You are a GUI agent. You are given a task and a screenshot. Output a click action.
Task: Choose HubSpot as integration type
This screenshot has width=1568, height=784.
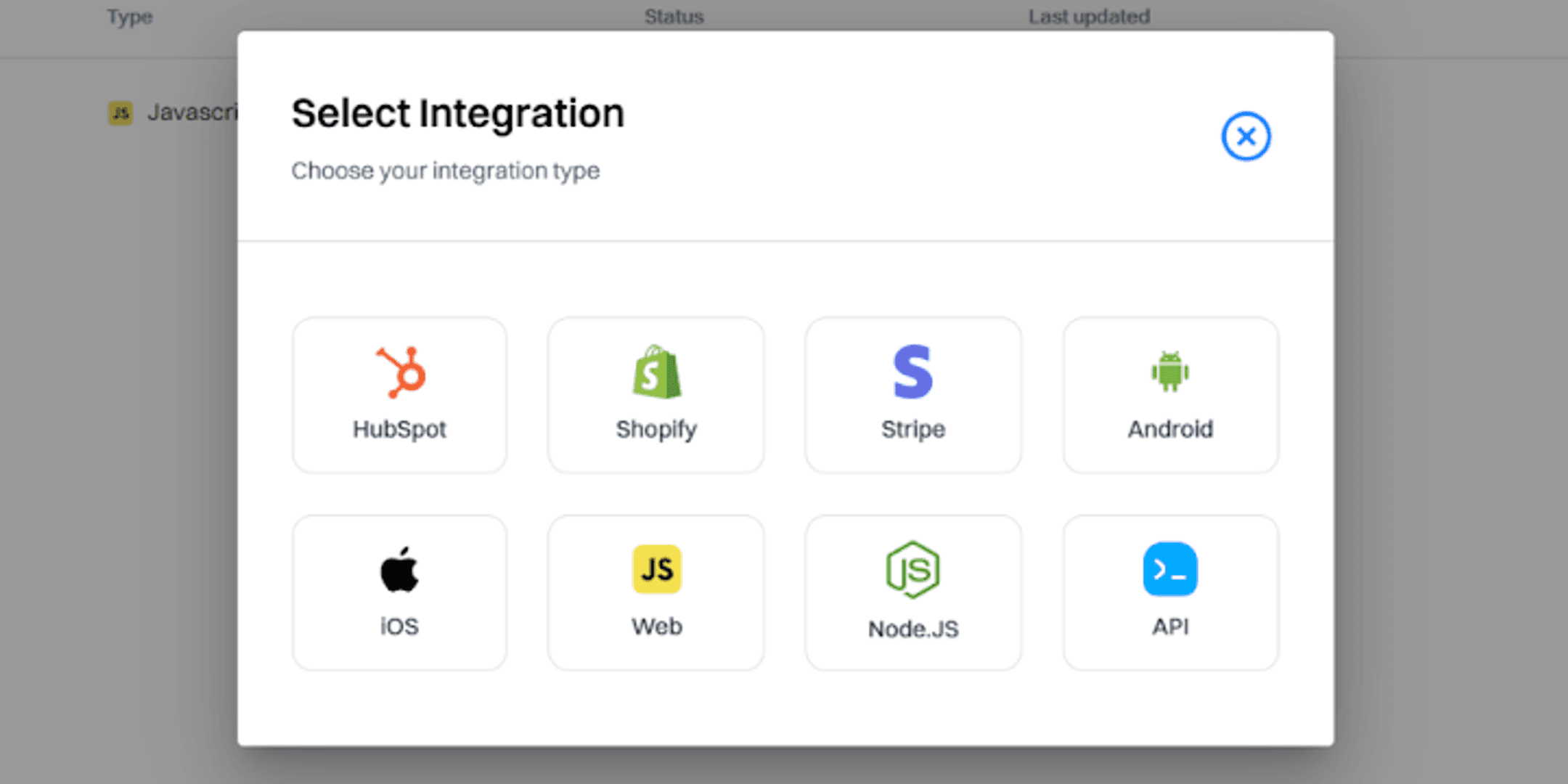click(x=399, y=394)
